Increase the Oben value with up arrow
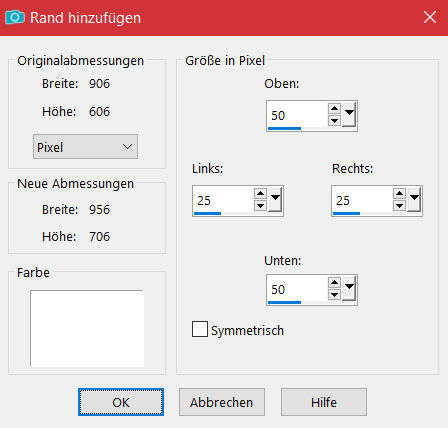 (x=334, y=109)
